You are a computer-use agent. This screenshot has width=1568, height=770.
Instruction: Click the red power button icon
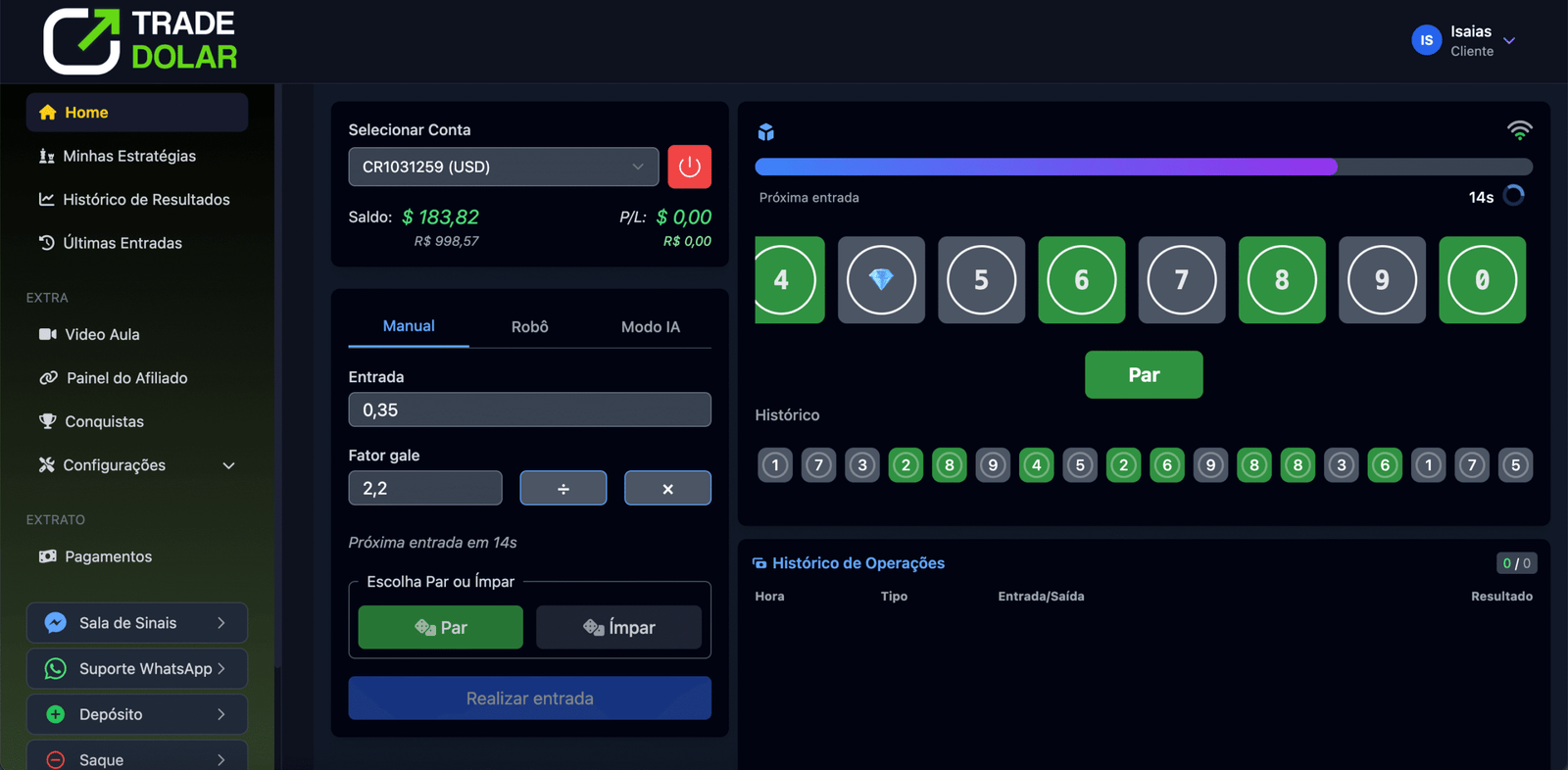(689, 167)
